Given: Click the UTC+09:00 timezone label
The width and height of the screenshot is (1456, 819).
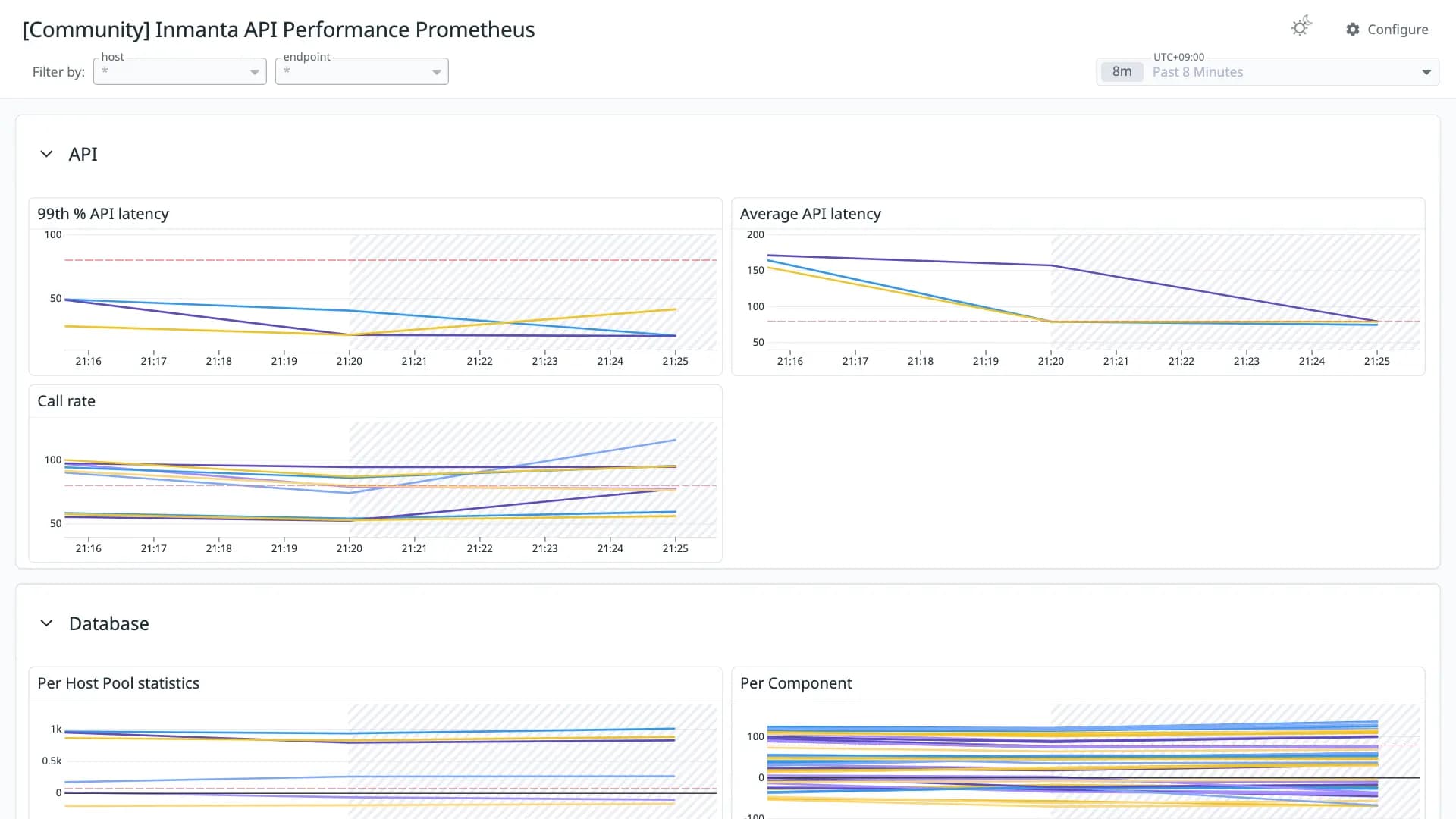Looking at the screenshot, I should 1178,57.
